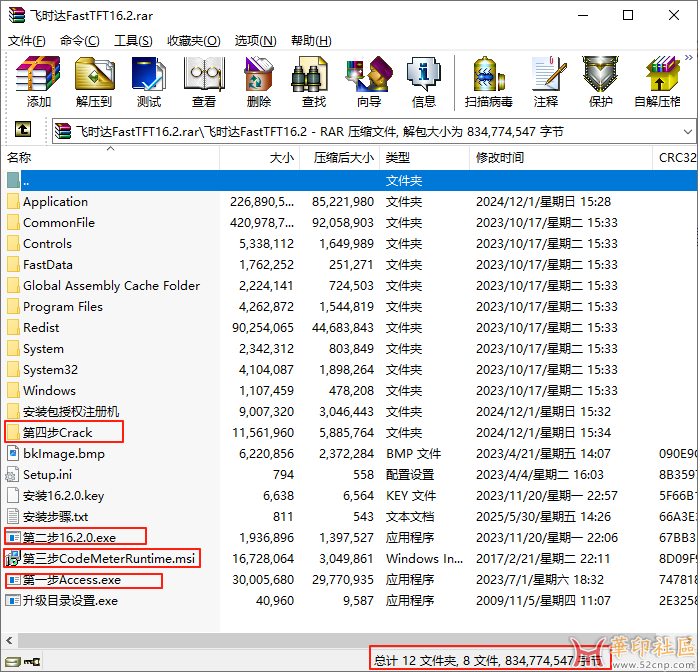Sort by the CRC32 column header
This screenshot has height=672, width=698.
(x=675, y=158)
